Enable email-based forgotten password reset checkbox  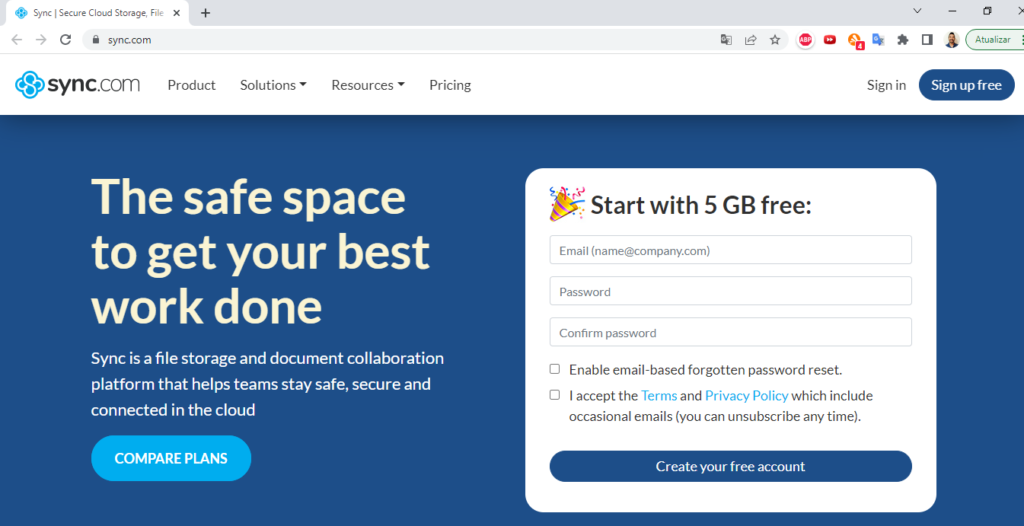[x=554, y=369]
